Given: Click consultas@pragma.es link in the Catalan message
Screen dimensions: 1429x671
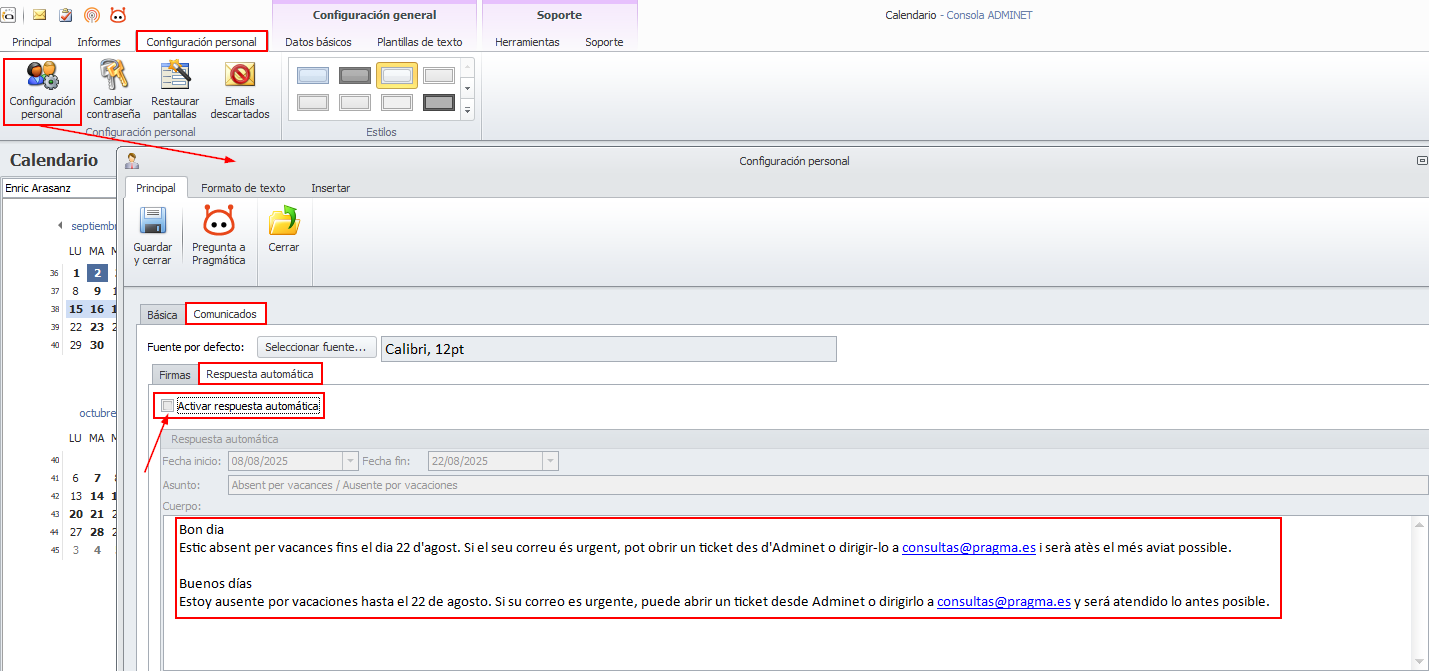Looking at the screenshot, I should tap(968, 548).
